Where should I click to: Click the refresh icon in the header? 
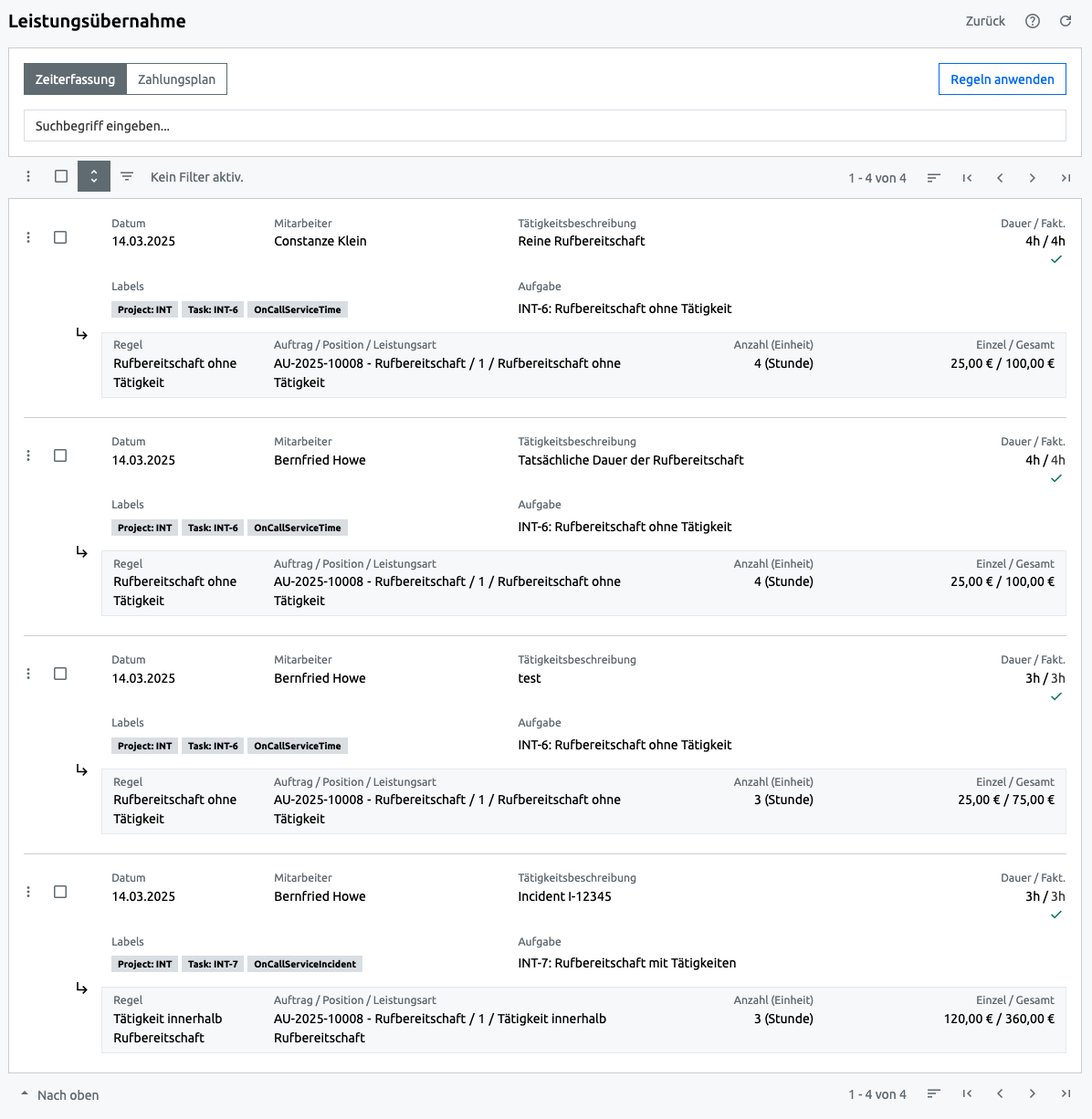pyautogui.click(x=1066, y=21)
